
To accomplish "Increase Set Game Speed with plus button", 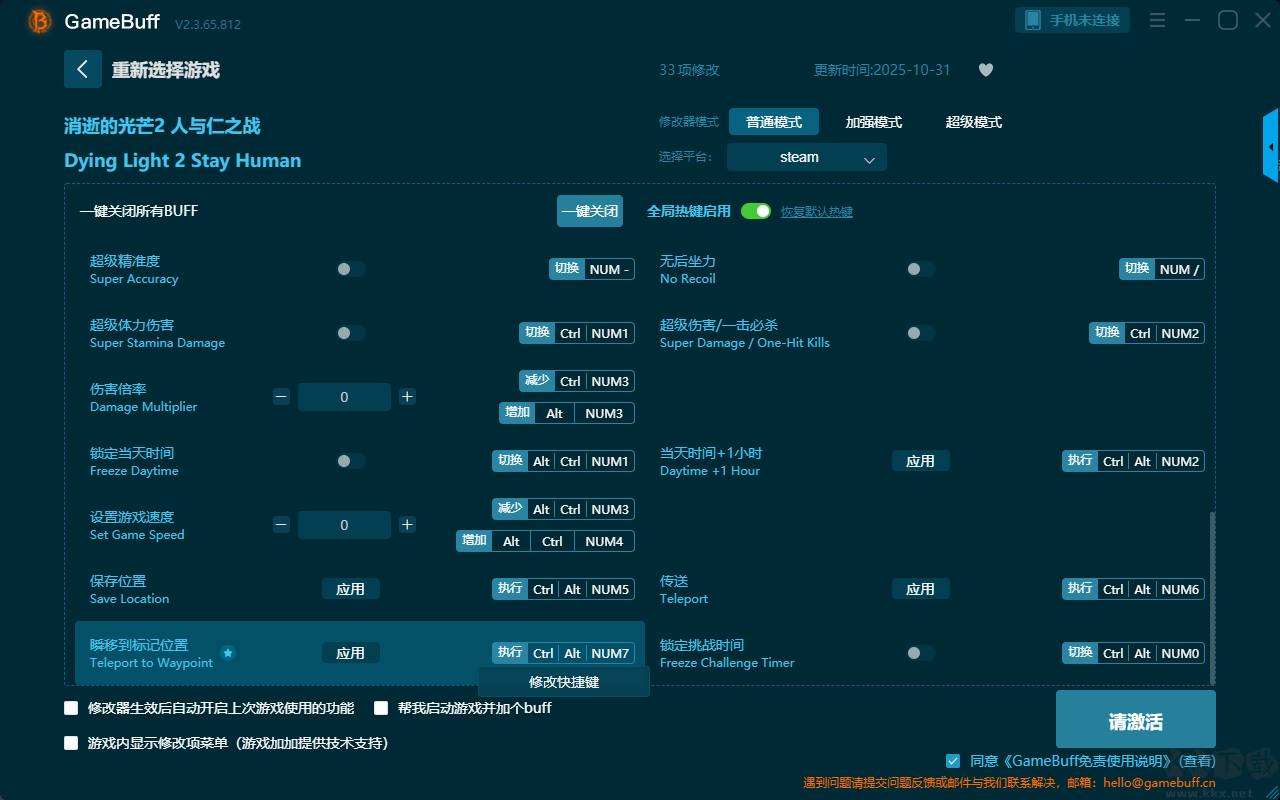I will click(x=407, y=525).
